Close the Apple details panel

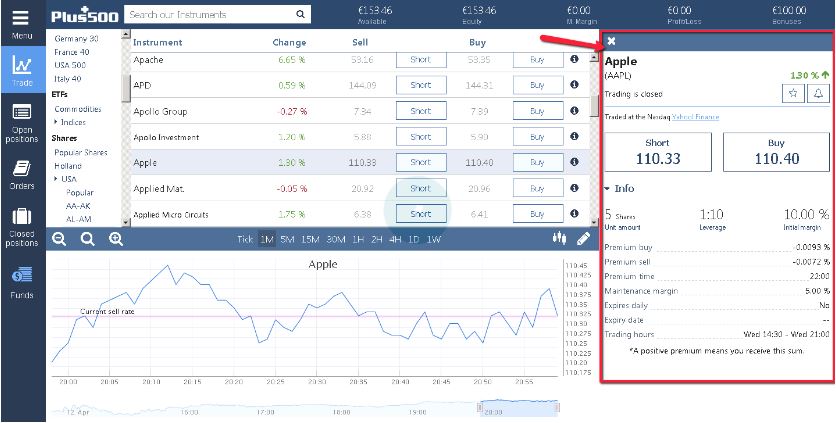pyautogui.click(x=612, y=41)
